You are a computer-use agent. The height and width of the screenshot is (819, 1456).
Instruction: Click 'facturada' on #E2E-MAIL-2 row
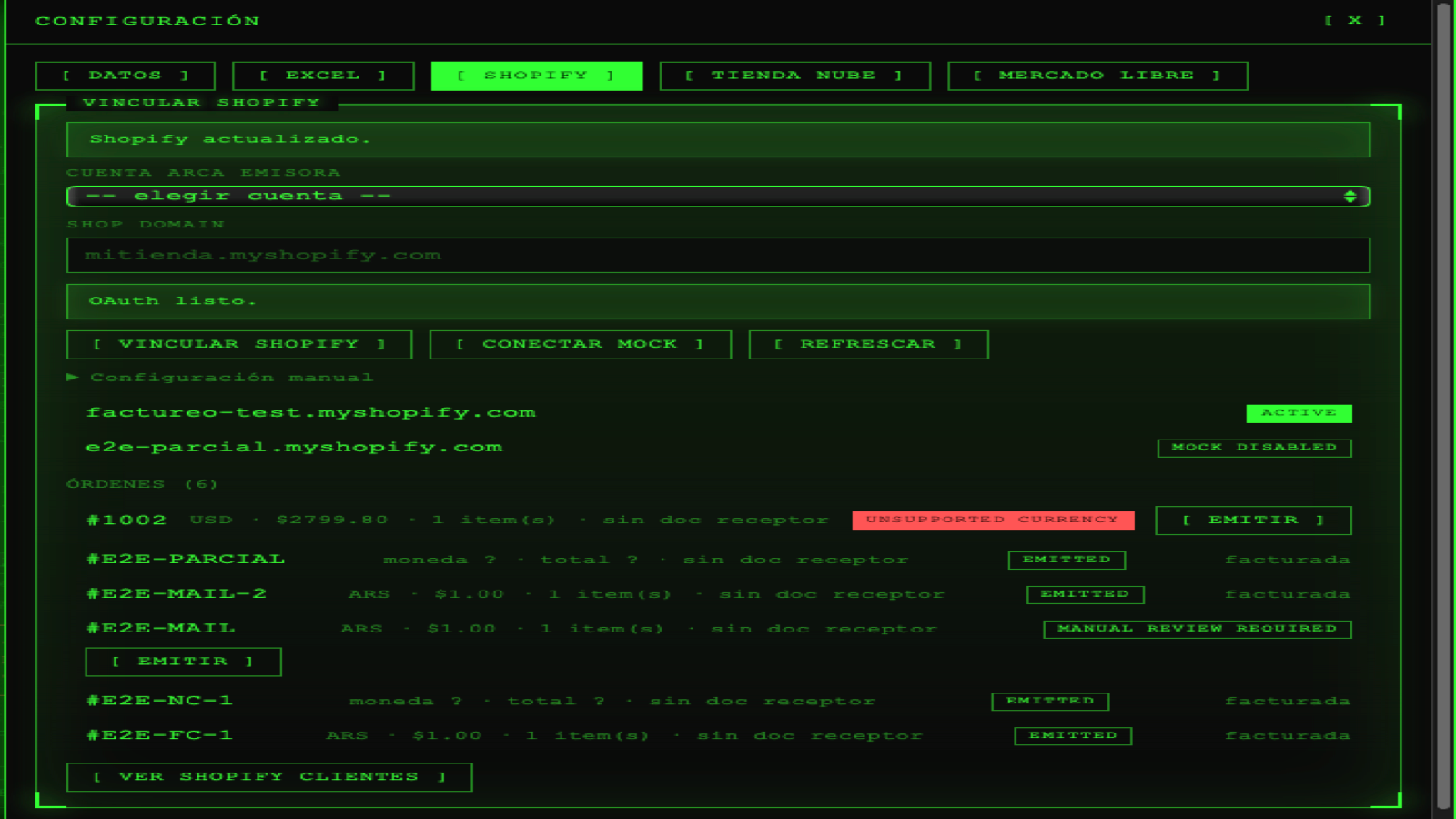click(x=1288, y=594)
